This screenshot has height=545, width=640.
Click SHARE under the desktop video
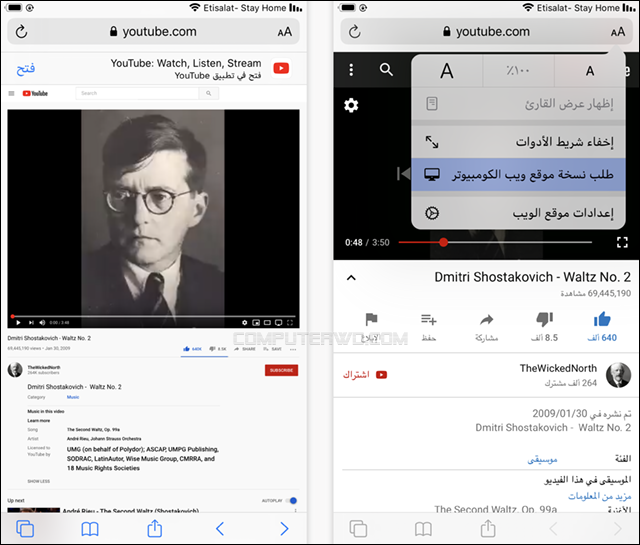[x=245, y=349]
